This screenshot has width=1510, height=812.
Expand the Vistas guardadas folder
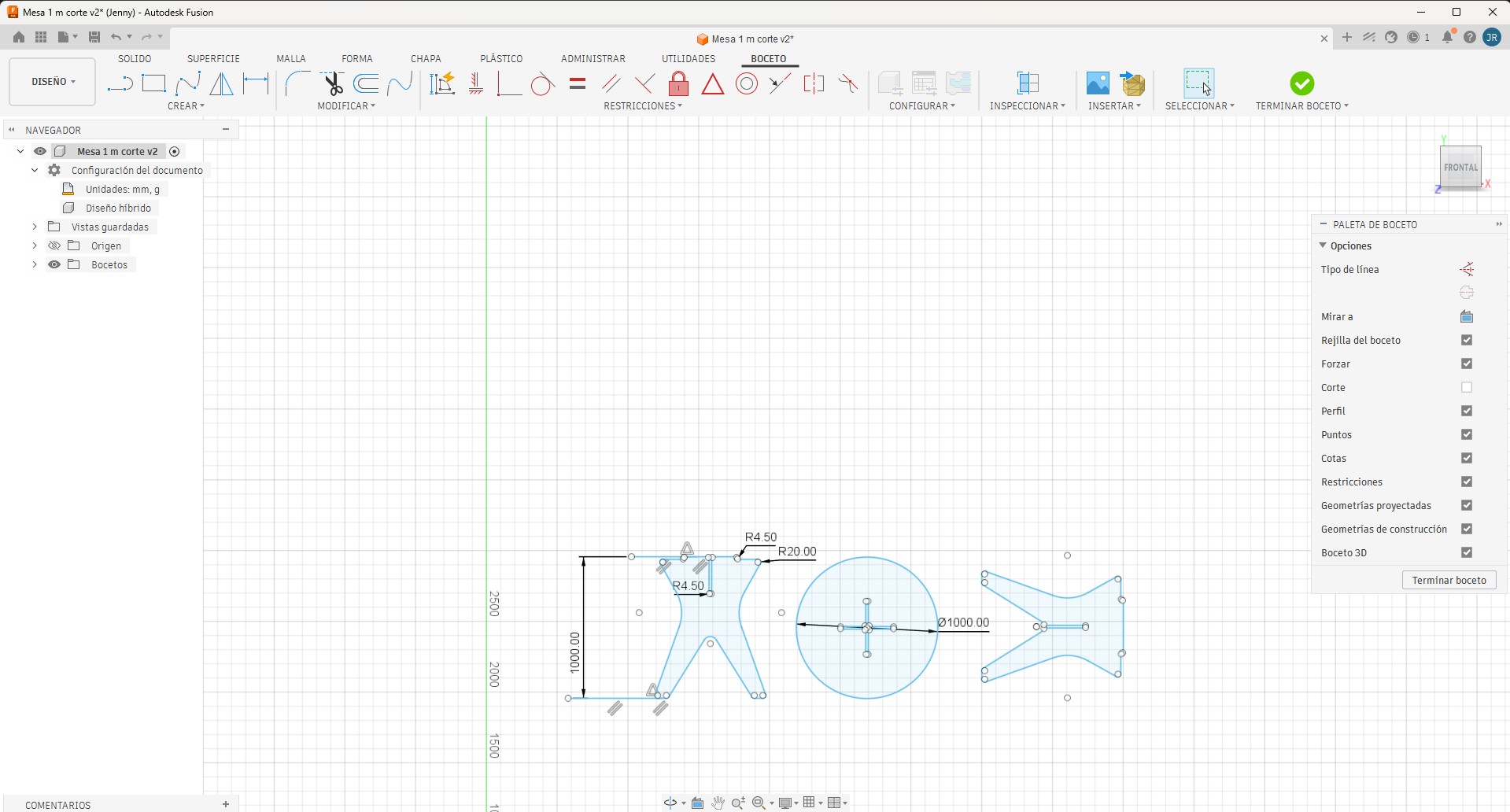click(35, 227)
